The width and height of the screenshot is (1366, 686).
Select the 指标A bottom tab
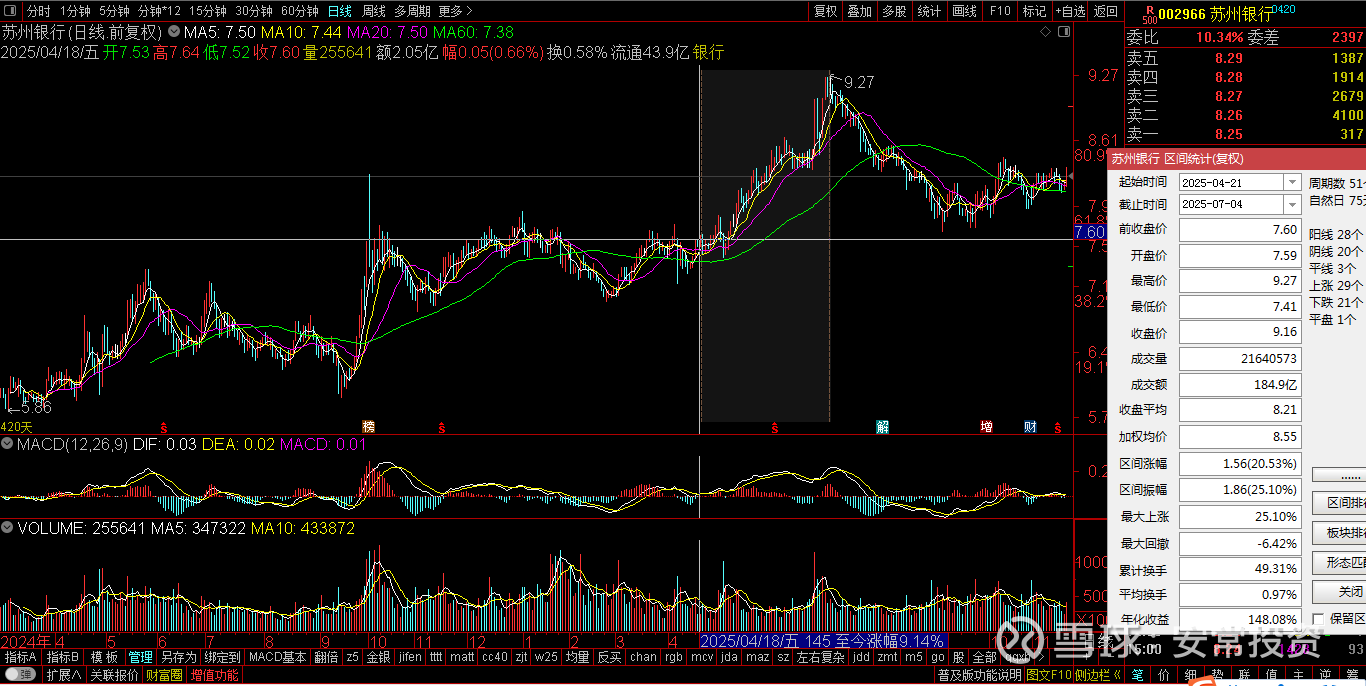click(21, 657)
